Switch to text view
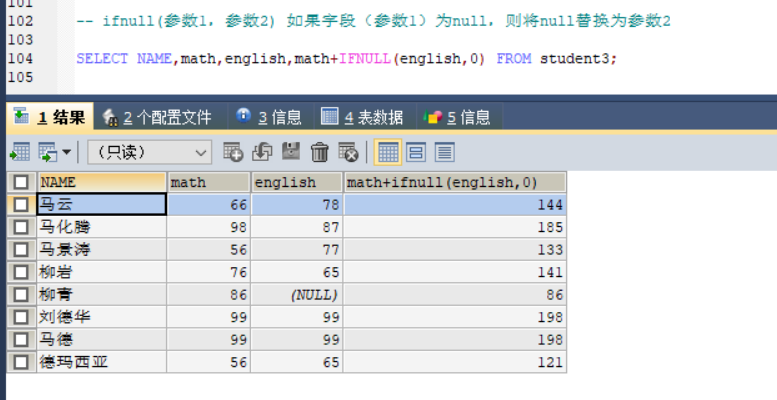The image size is (777, 400). [444, 152]
